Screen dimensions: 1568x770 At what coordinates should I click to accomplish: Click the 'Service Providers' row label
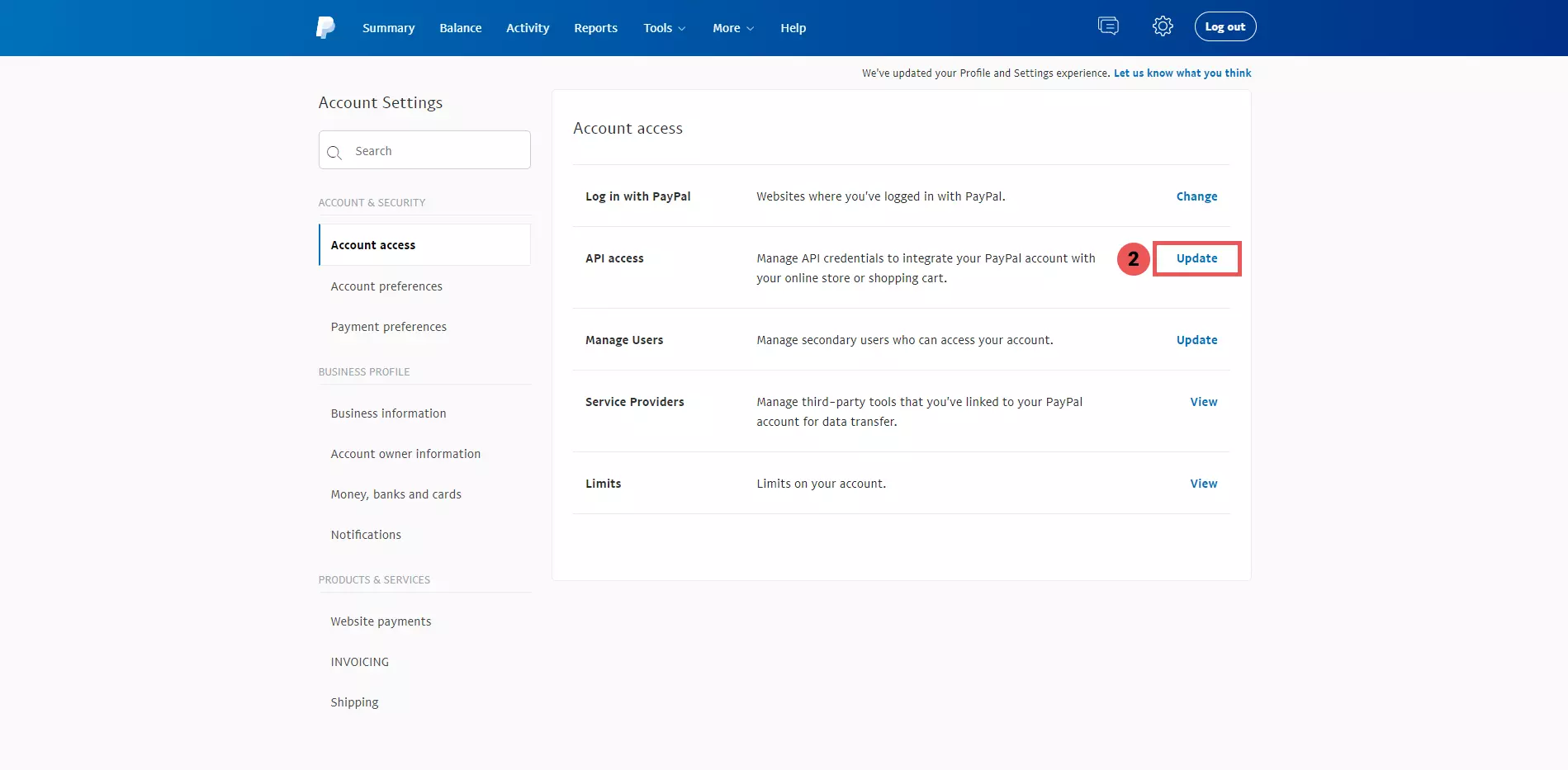pos(635,402)
